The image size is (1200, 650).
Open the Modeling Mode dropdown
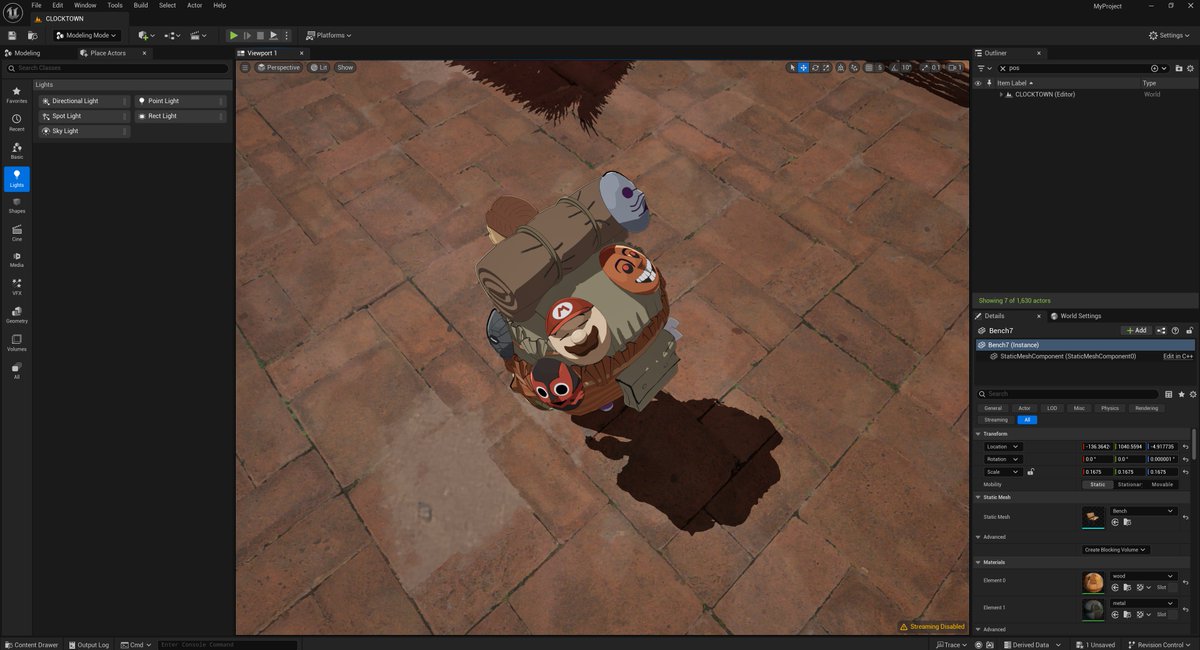87,35
